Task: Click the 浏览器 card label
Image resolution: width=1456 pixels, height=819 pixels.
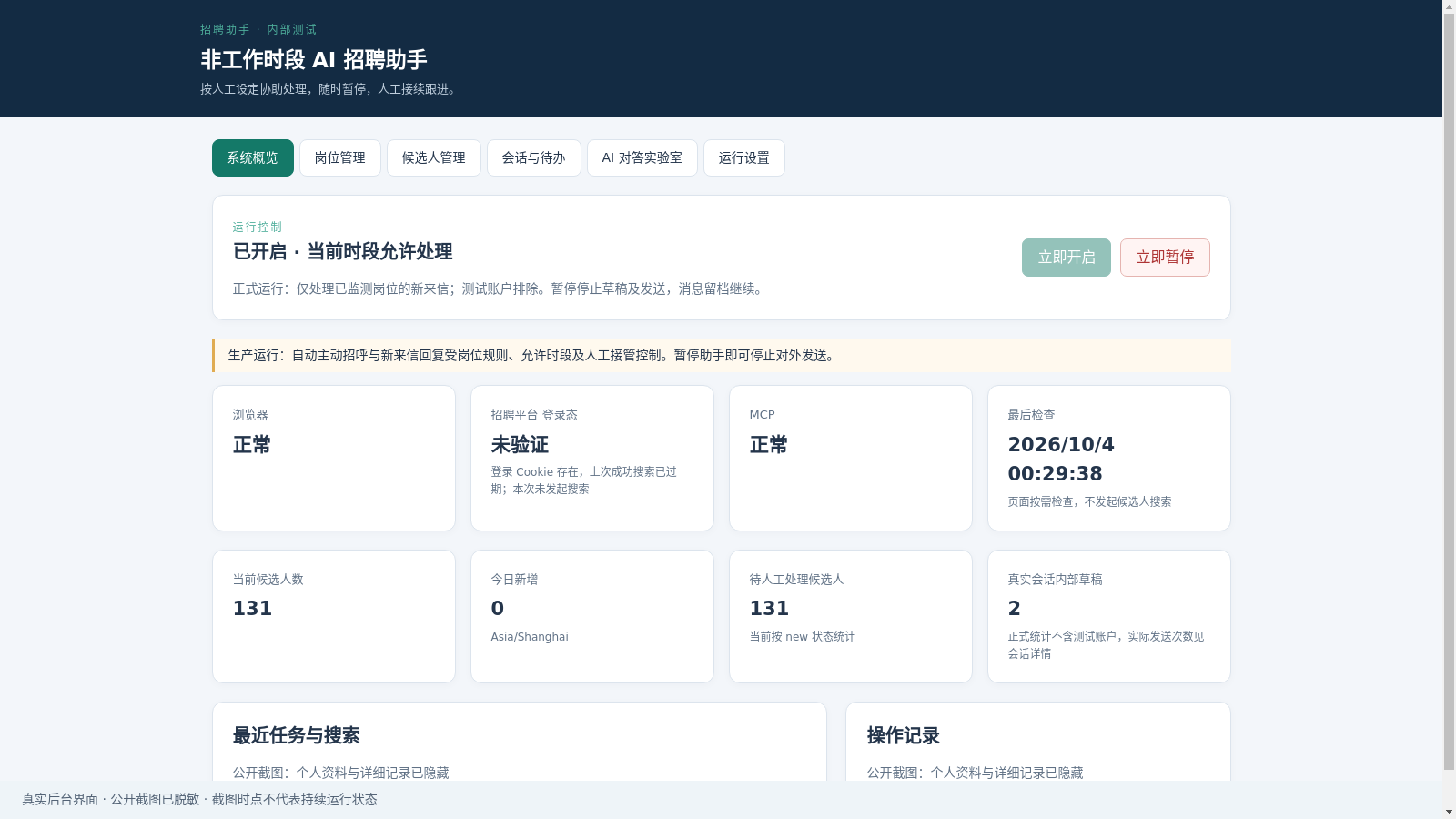Action: tap(250, 415)
